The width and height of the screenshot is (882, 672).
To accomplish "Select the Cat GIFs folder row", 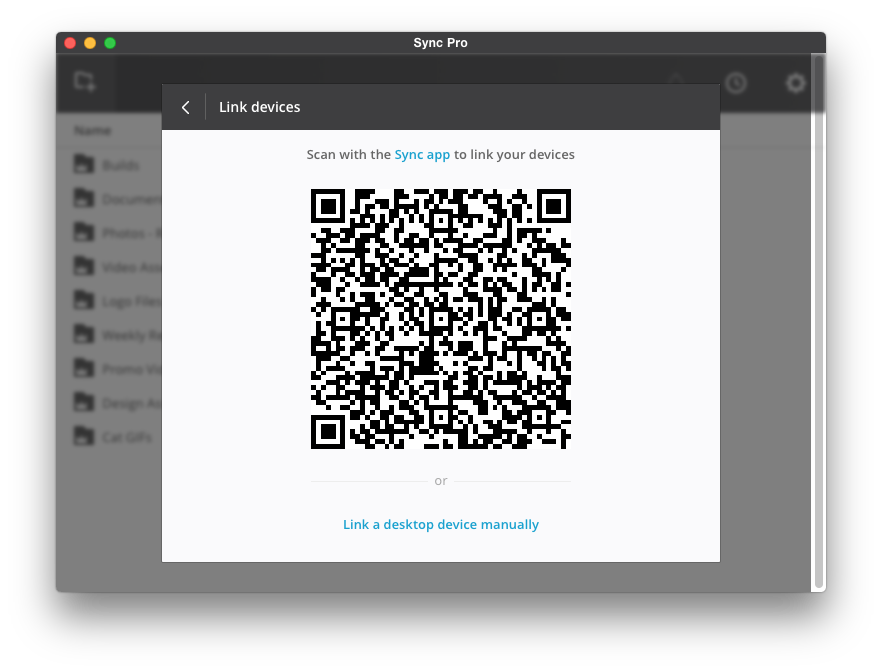I will 109,436.
